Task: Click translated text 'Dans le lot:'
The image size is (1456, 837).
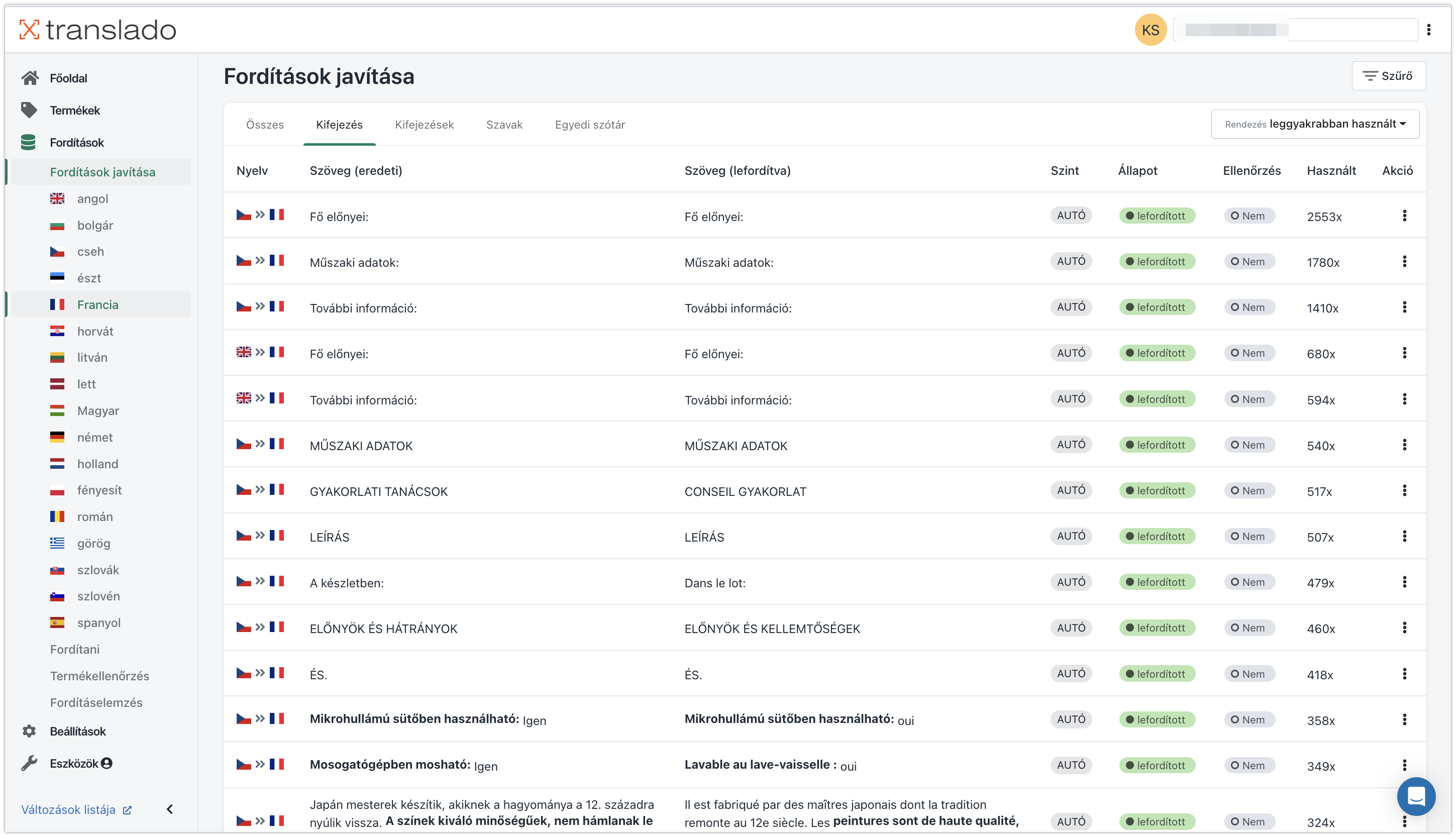Action: [714, 583]
